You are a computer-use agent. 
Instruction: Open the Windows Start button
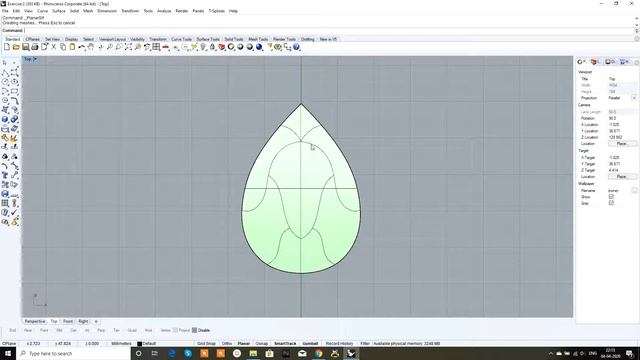pyautogui.click(x=7, y=353)
